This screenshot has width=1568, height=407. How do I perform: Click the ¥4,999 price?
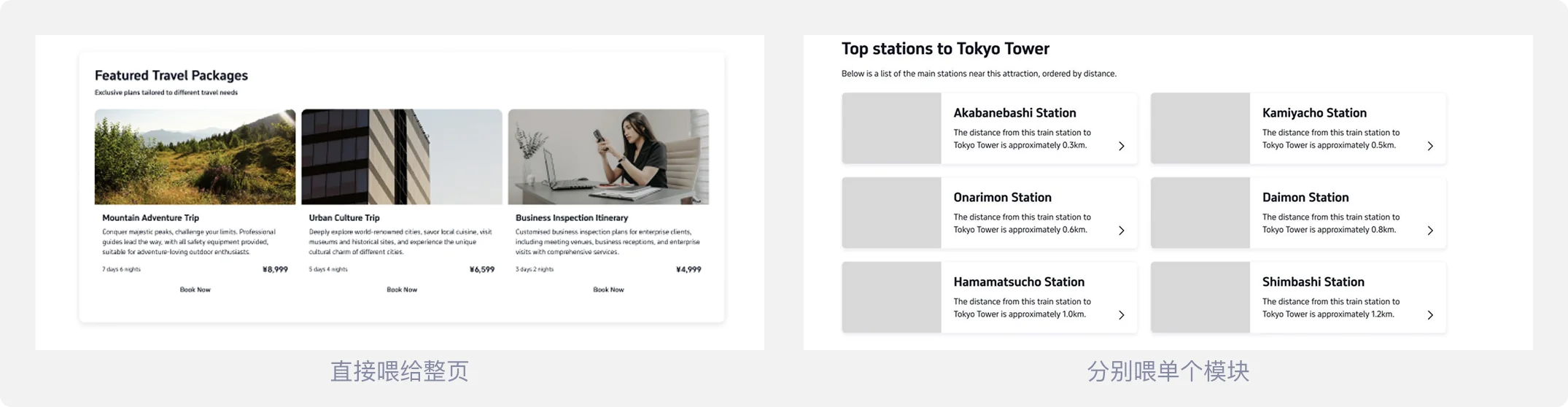tap(688, 269)
